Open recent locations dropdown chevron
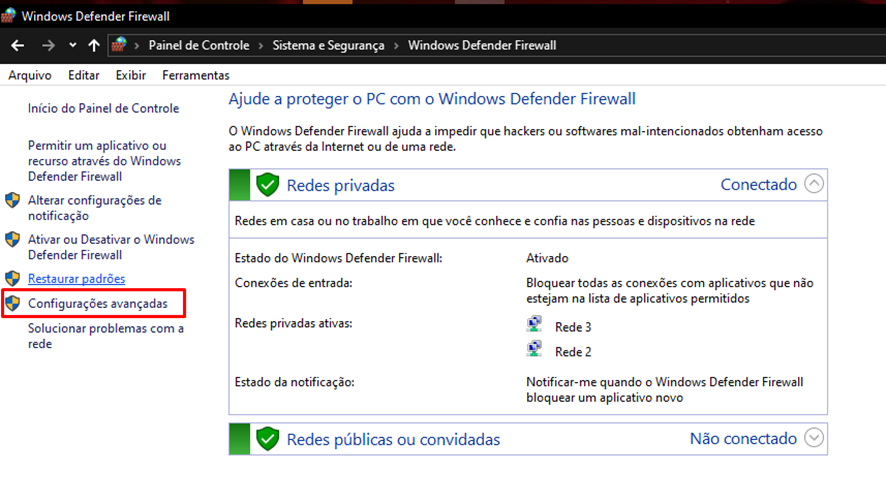The height and width of the screenshot is (504, 886). (x=72, y=45)
